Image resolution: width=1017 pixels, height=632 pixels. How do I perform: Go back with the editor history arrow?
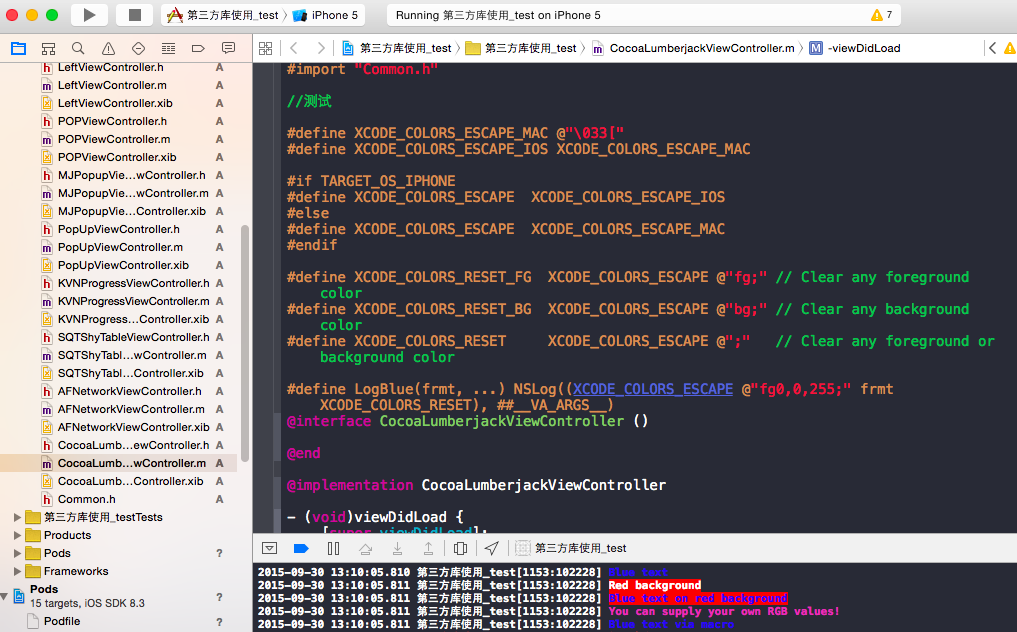point(294,48)
